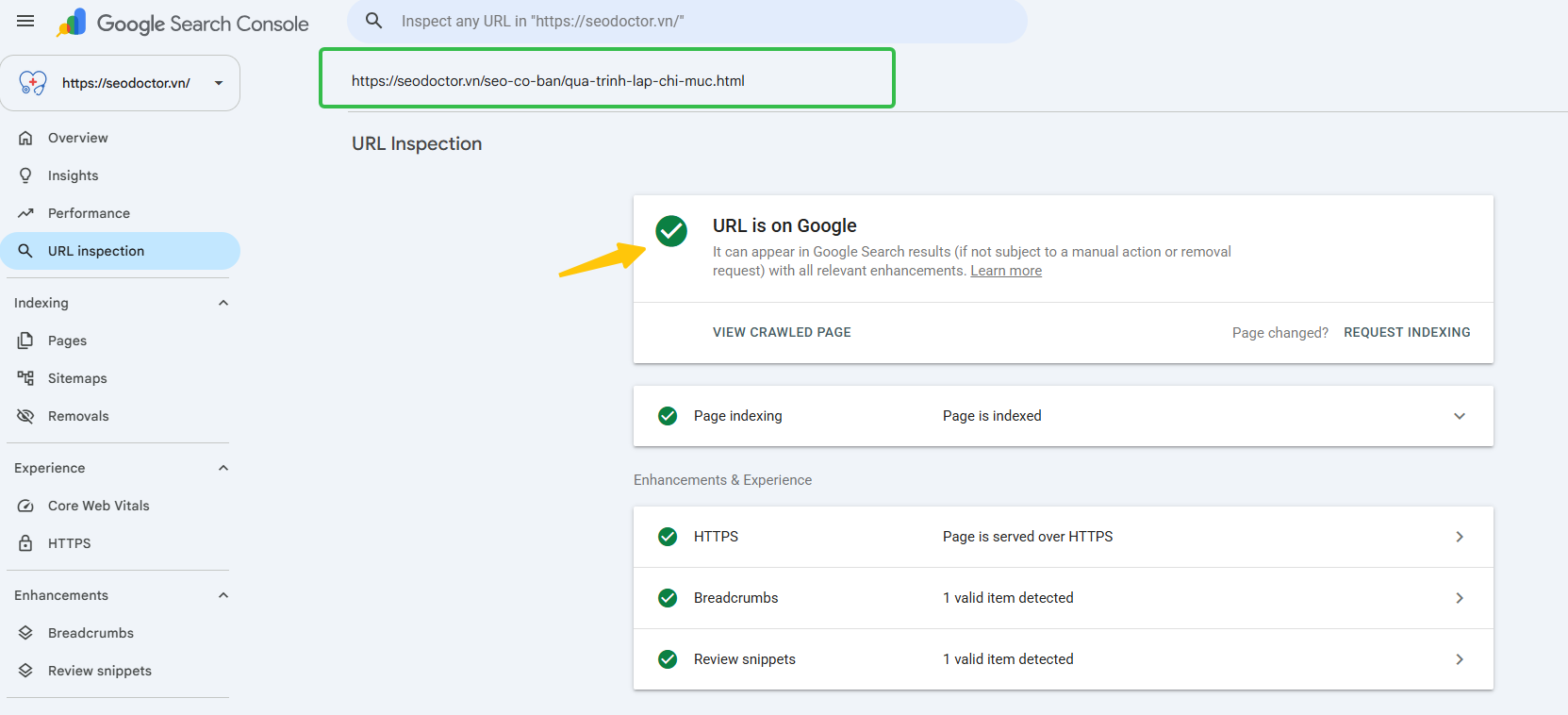The image size is (1568, 715).
Task: Open Review snippets result details arrow
Action: 1460,659
